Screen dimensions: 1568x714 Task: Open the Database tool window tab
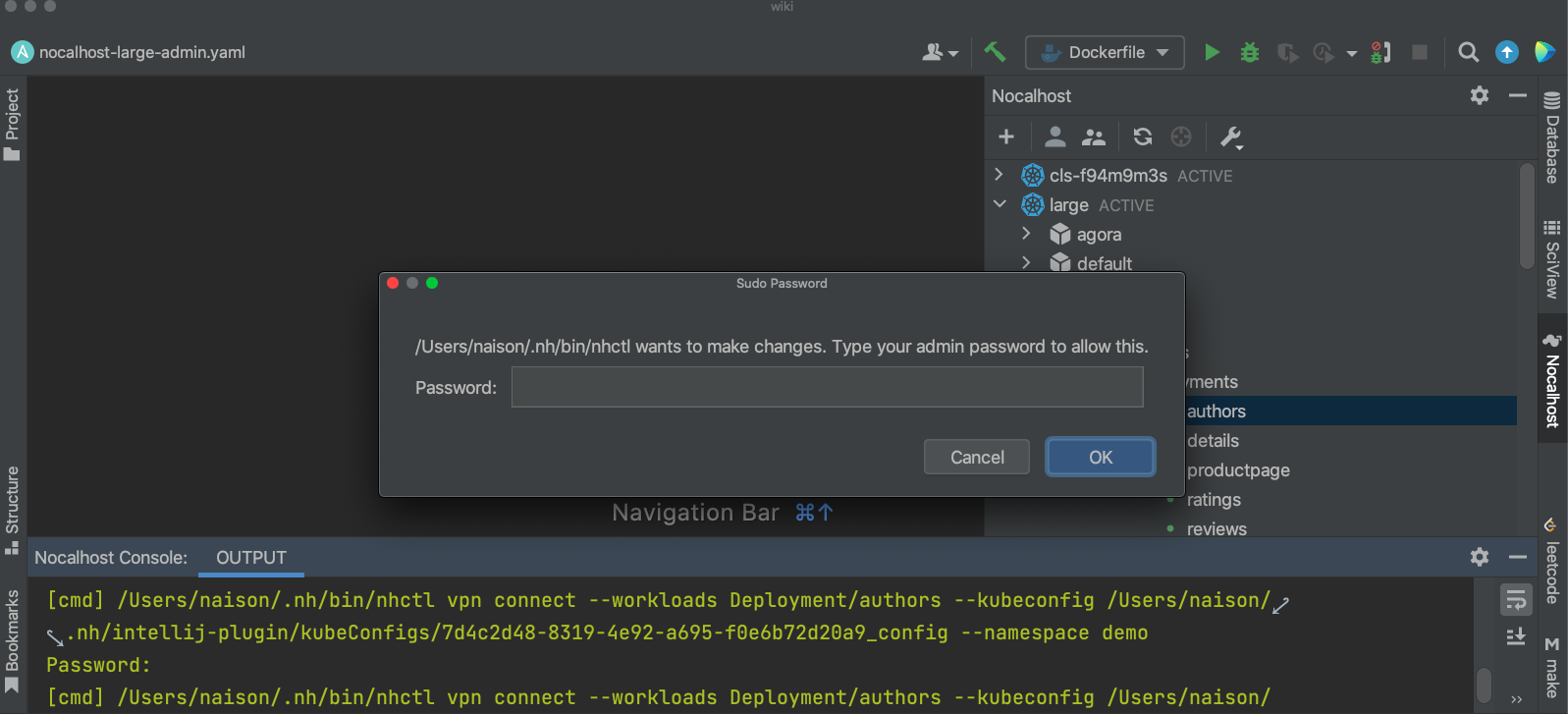pyautogui.click(x=1552, y=137)
